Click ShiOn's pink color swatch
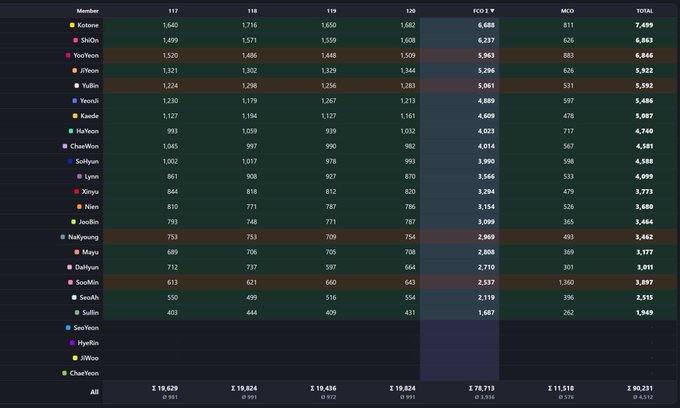This screenshot has width=680, height=408. tap(75, 40)
